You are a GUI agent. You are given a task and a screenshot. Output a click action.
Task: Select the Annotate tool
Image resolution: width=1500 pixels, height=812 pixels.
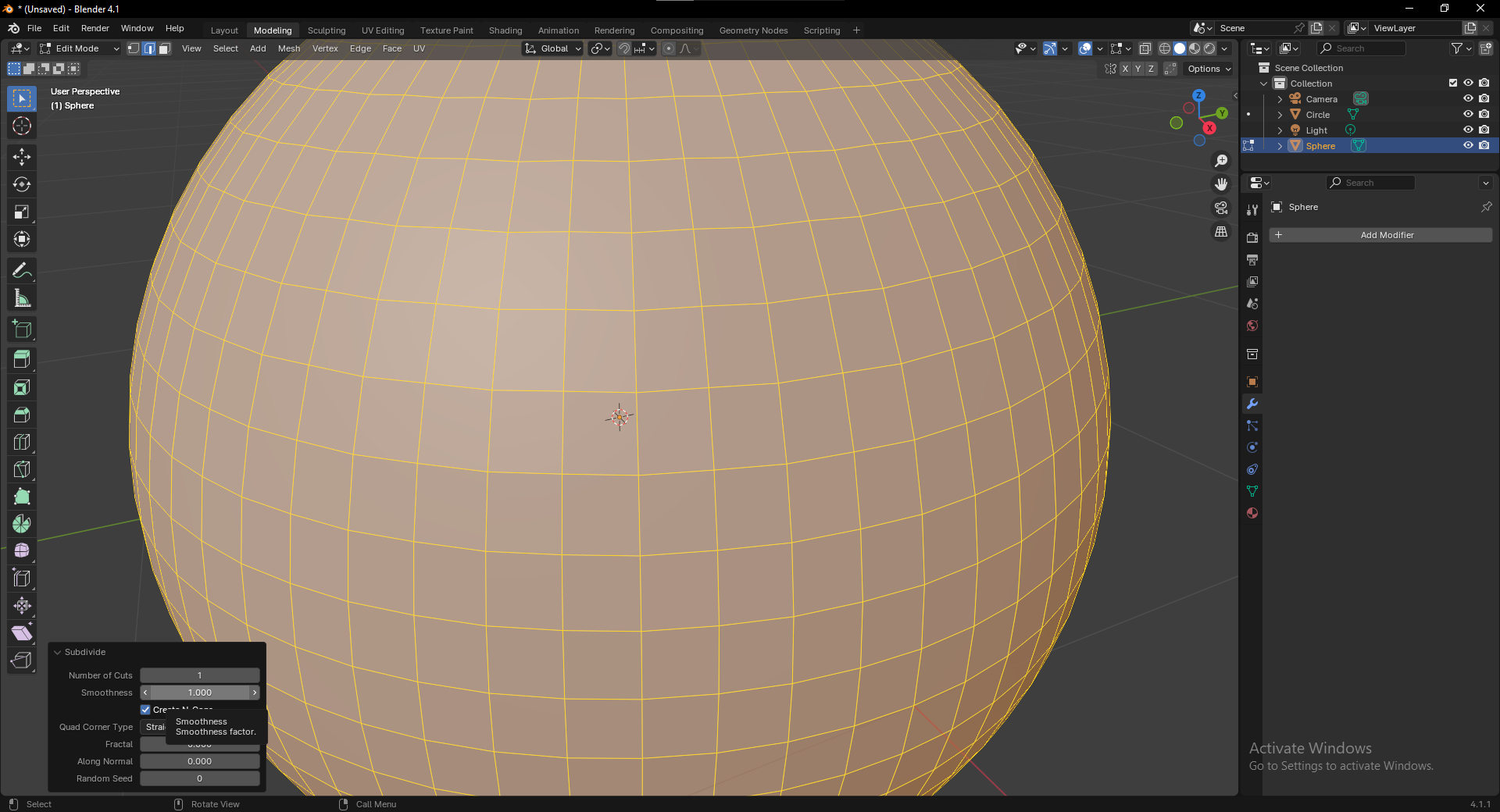click(22, 271)
